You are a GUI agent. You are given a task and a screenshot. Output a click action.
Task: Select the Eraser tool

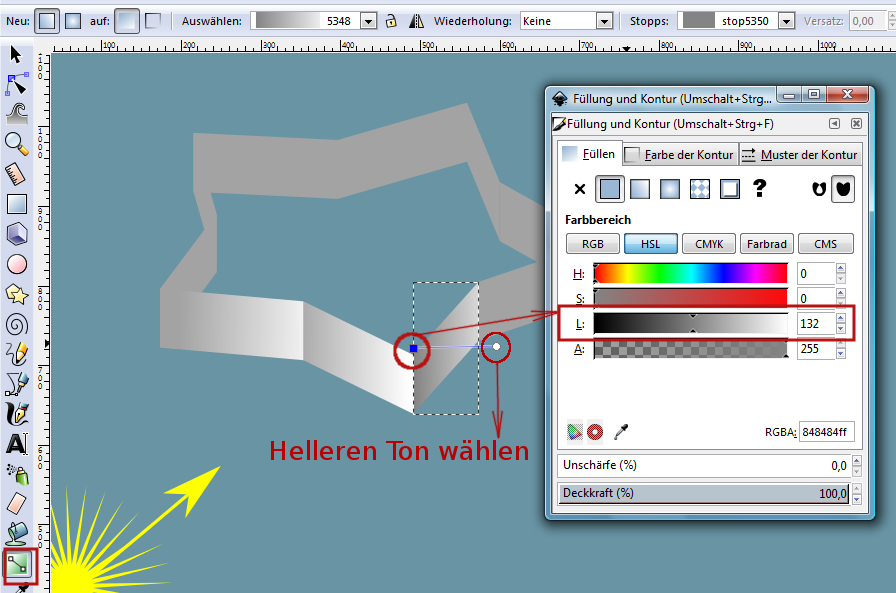pyautogui.click(x=17, y=504)
